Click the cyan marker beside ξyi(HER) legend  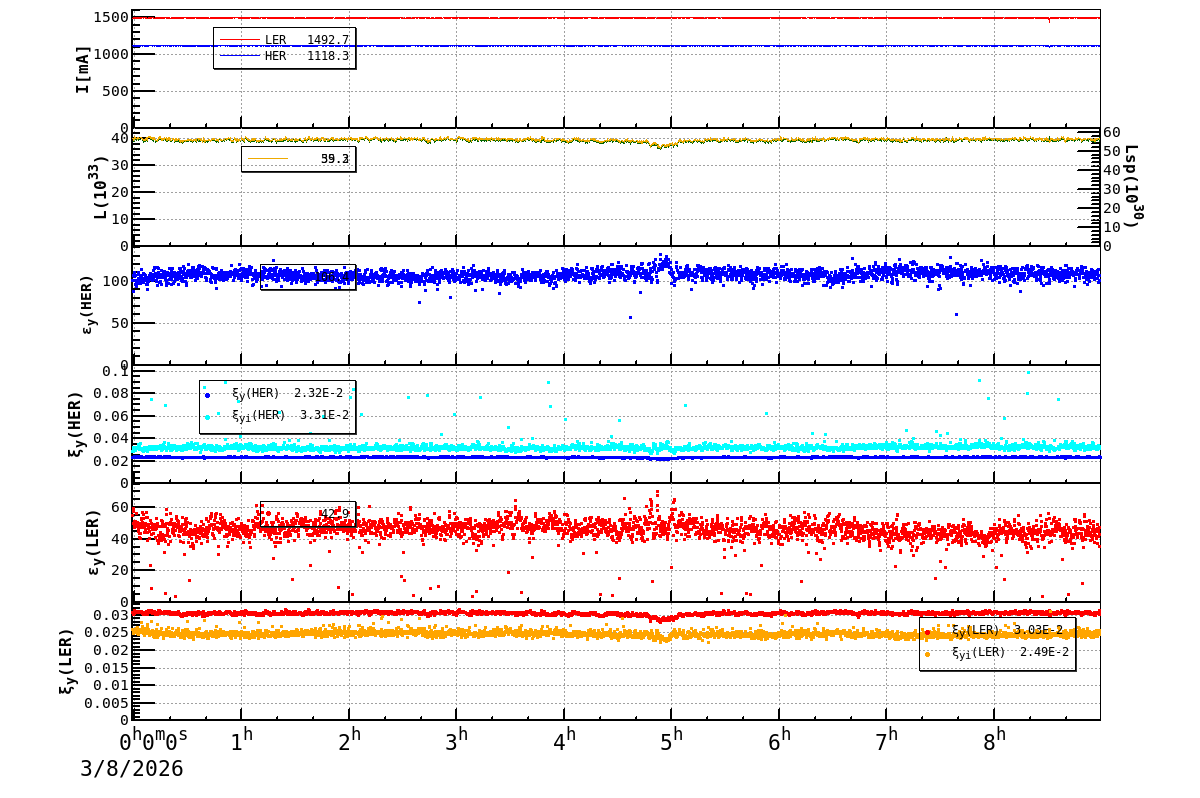(207, 416)
